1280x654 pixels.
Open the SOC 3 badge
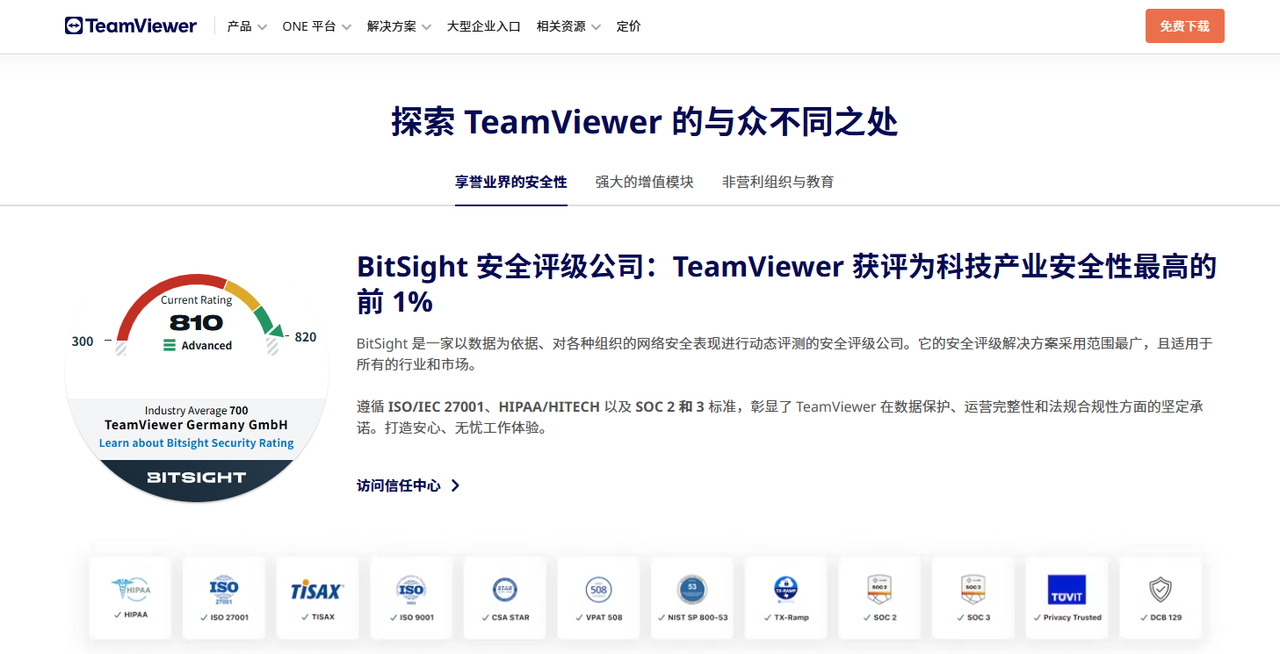[973, 598]
